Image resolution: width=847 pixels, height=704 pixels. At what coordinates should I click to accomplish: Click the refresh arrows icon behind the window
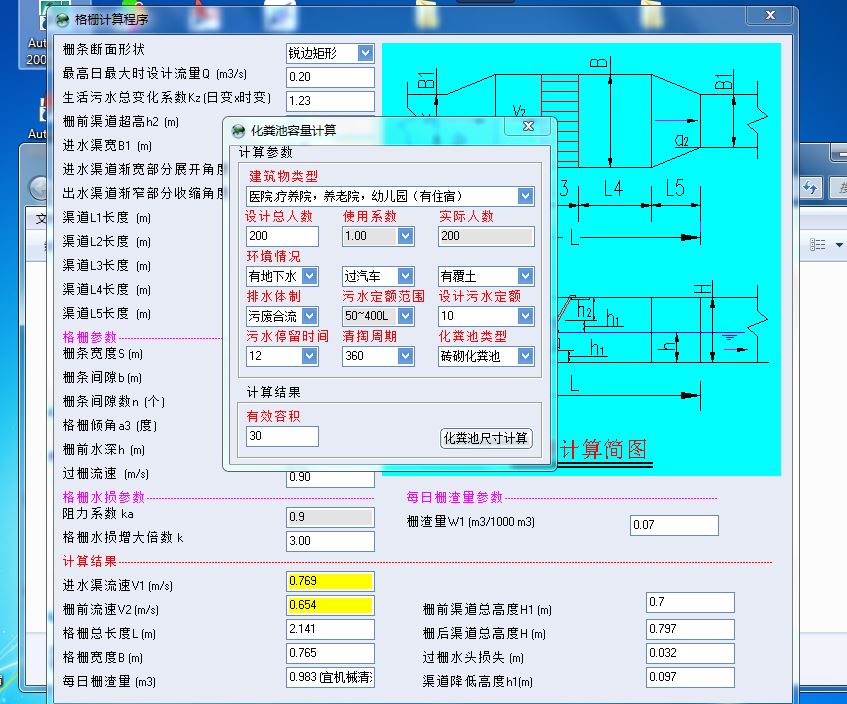click(810, 188)
